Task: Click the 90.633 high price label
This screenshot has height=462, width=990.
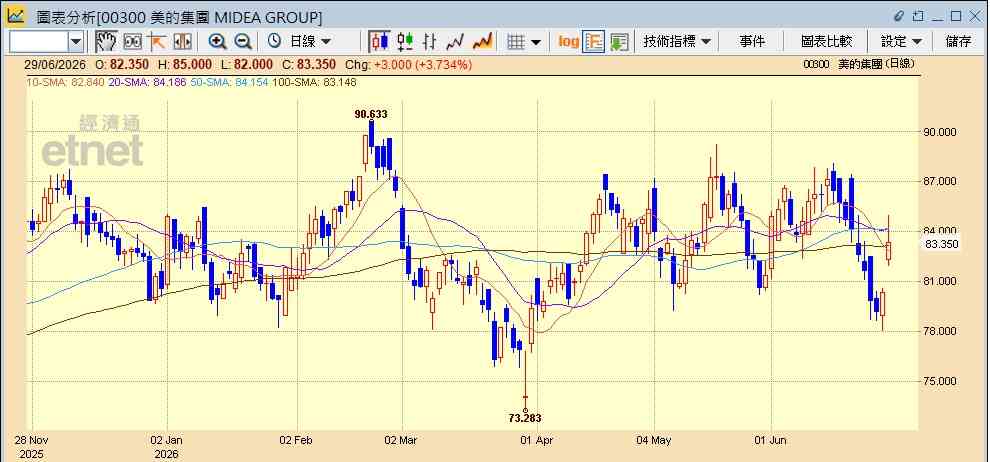Action: (x=371, y=114)
